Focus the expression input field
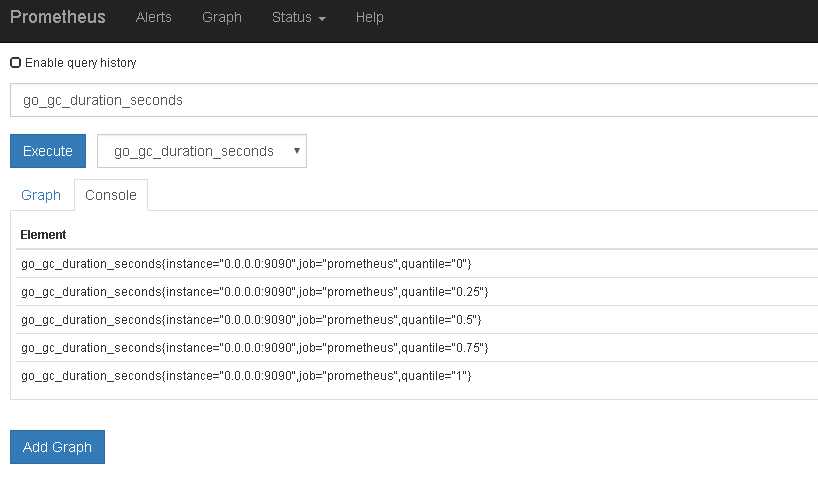 pos(414,100)
